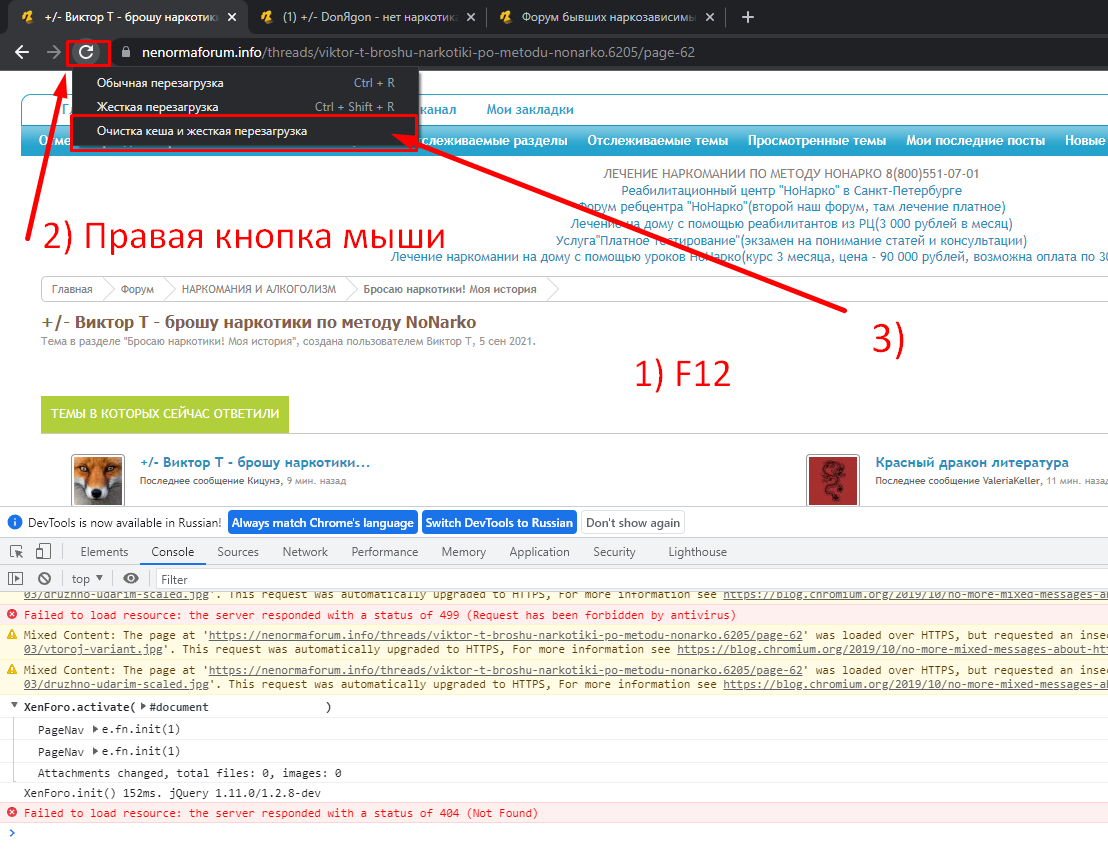
Task: Toggle the live expression eye icon
Action: [131, 579]
